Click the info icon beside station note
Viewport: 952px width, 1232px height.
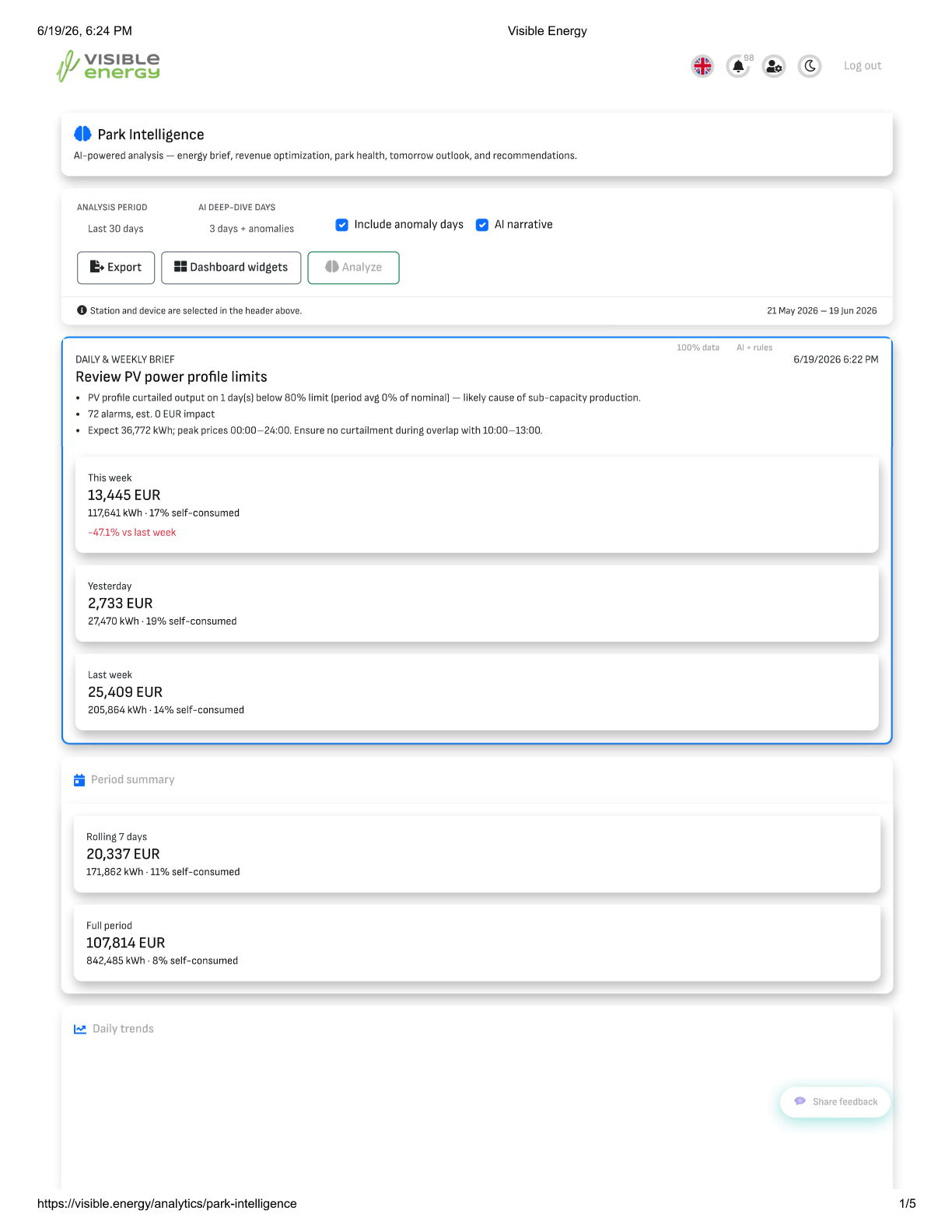[x=82, y=310]
